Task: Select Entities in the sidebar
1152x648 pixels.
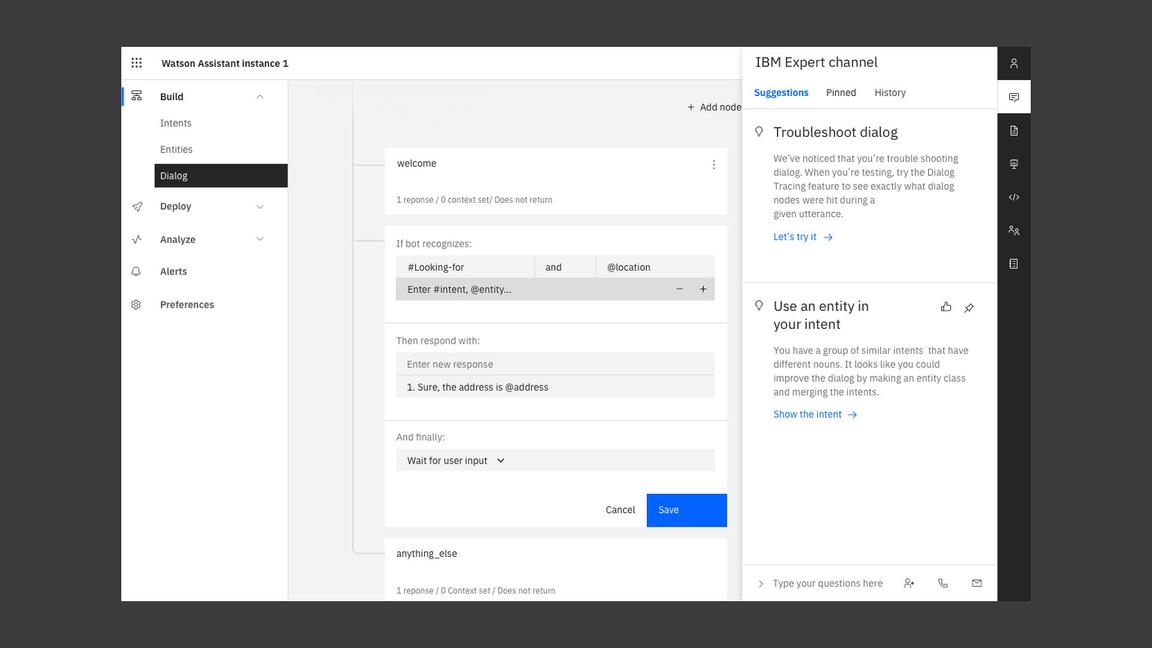Action: tap(176, 149)
